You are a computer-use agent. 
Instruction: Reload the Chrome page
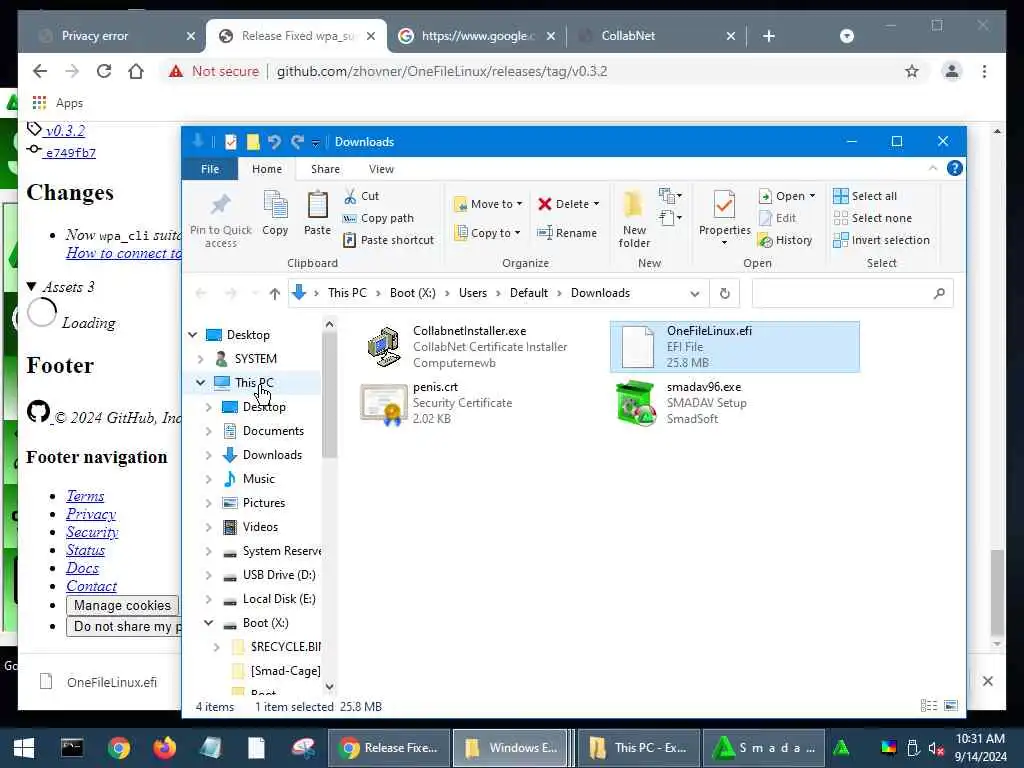pyautogui.click(x=104, y=71)
